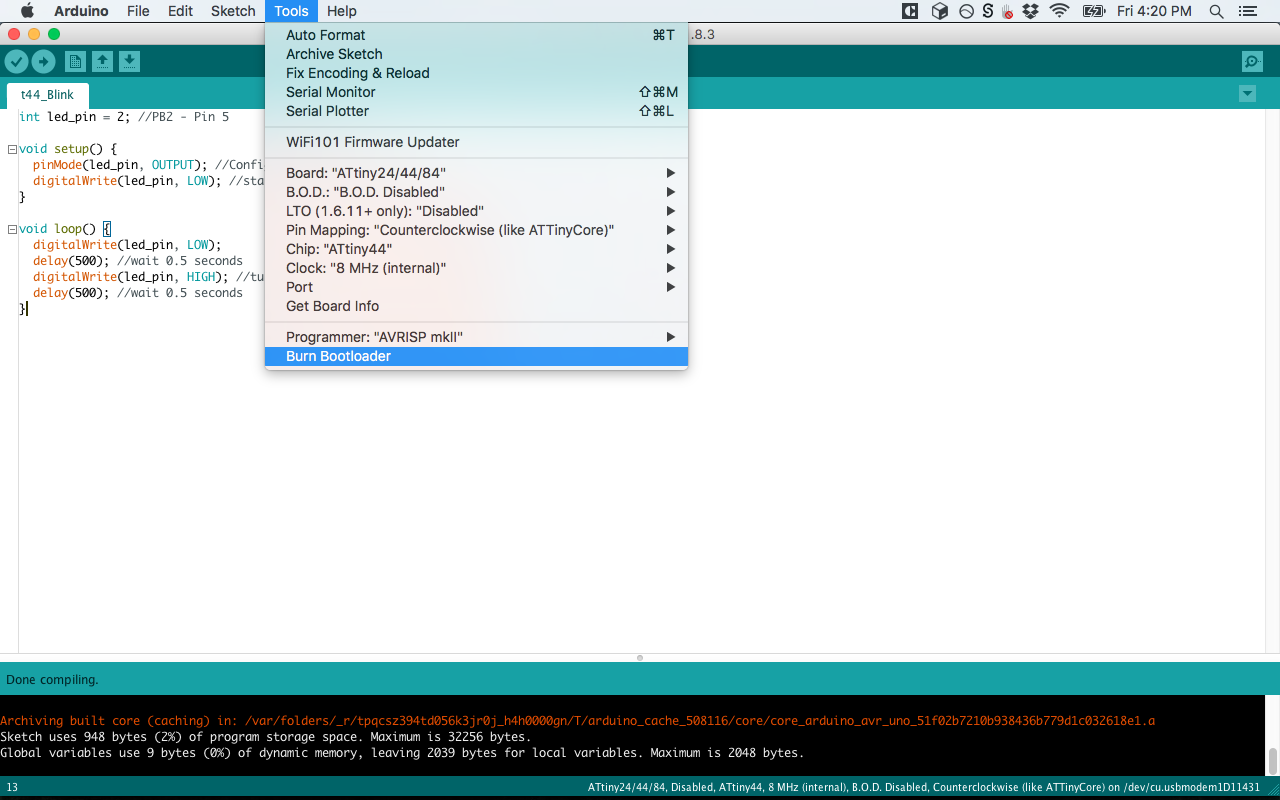Click the clock showing Fri 4:20 PM
The width and height of the screenshot is (1280, 800).
tap(1154, 11)
